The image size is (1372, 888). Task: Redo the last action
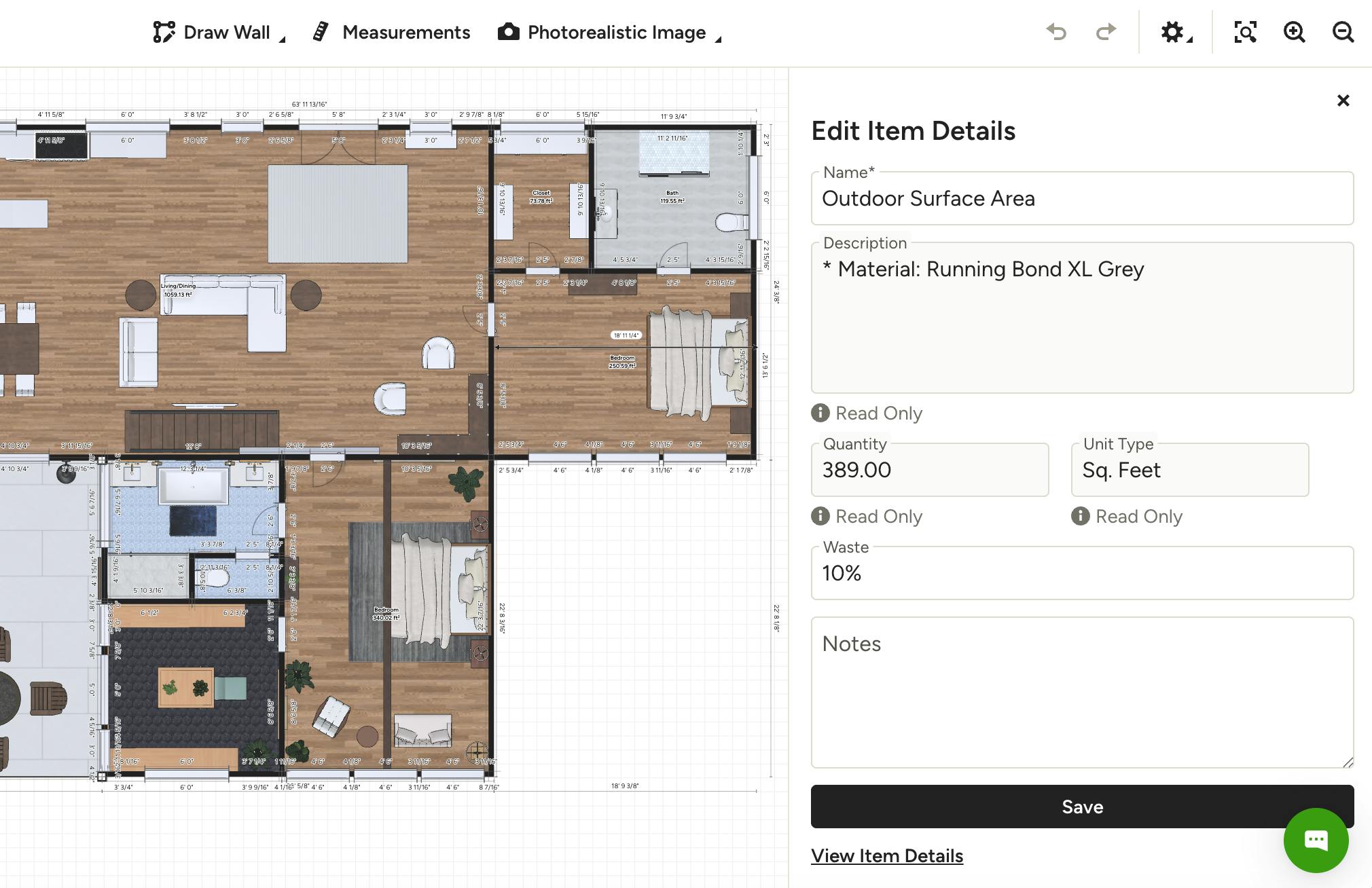pyautogui.click(x=1106, y=32)
